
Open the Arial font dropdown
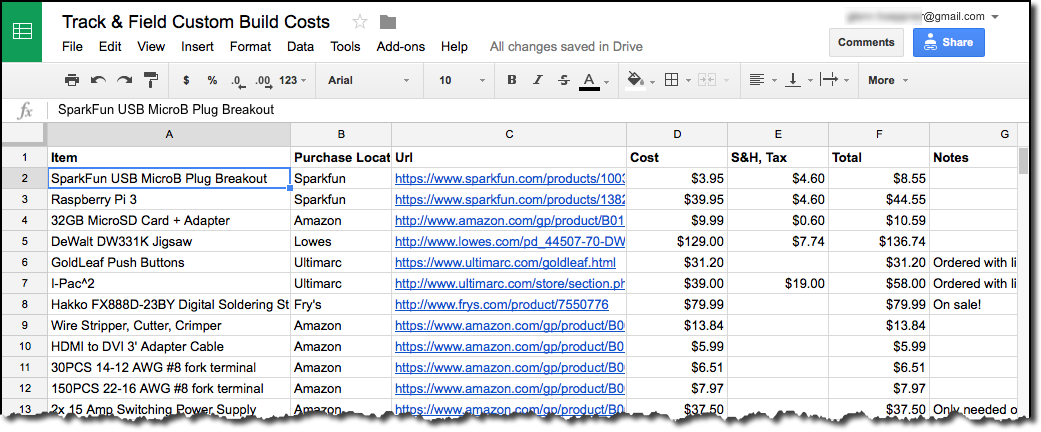[x=368, y=80]
